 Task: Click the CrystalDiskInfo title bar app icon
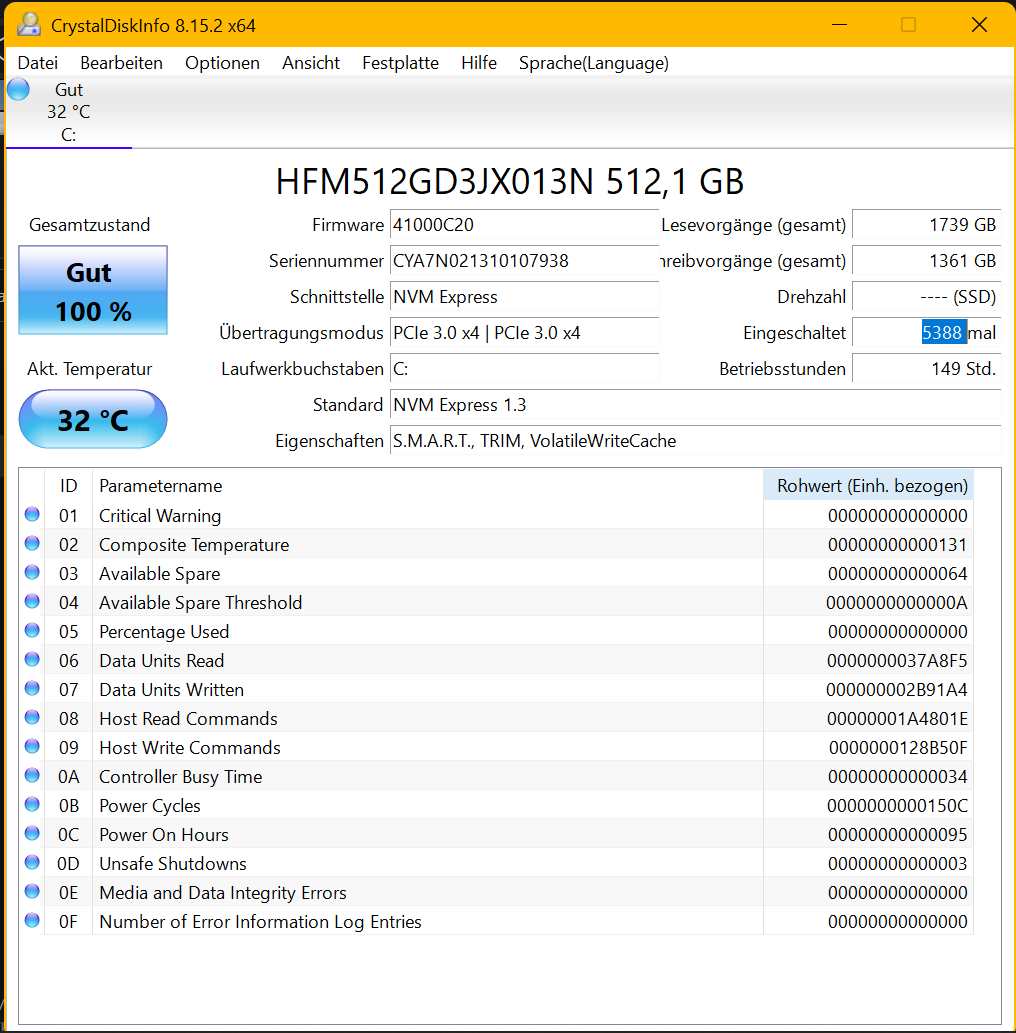28,24
